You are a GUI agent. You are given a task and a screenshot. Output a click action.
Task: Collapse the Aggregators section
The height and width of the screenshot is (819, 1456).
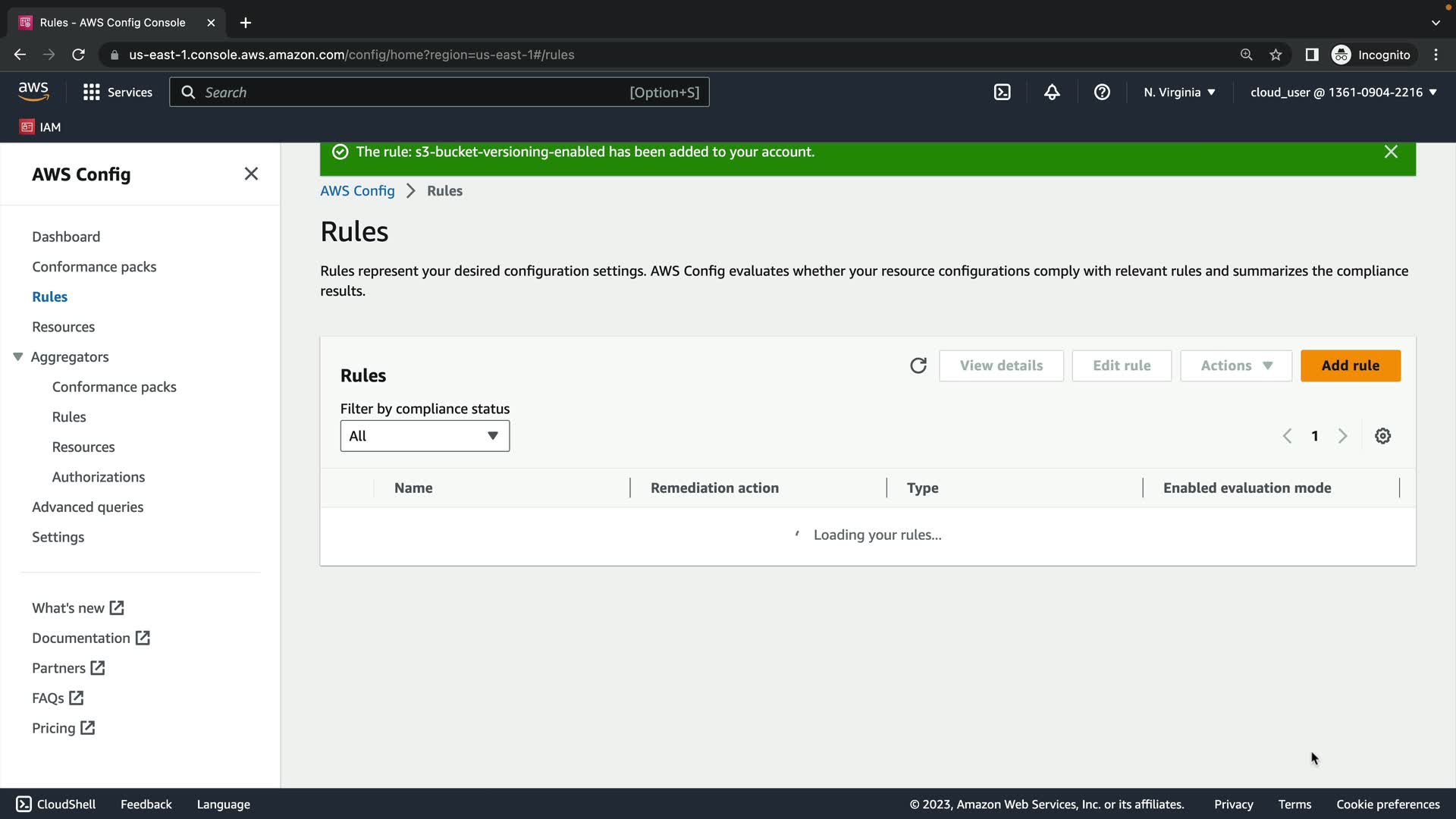(x=18, y=356)
